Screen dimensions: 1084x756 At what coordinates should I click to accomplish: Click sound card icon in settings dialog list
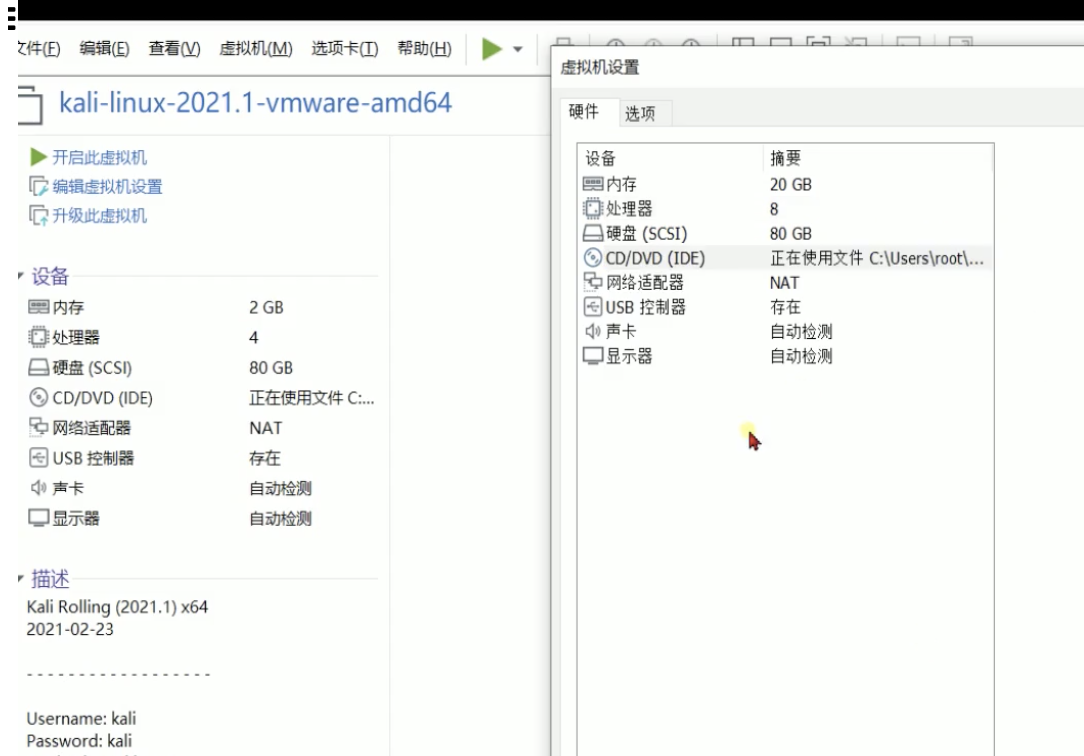(592, 331)
